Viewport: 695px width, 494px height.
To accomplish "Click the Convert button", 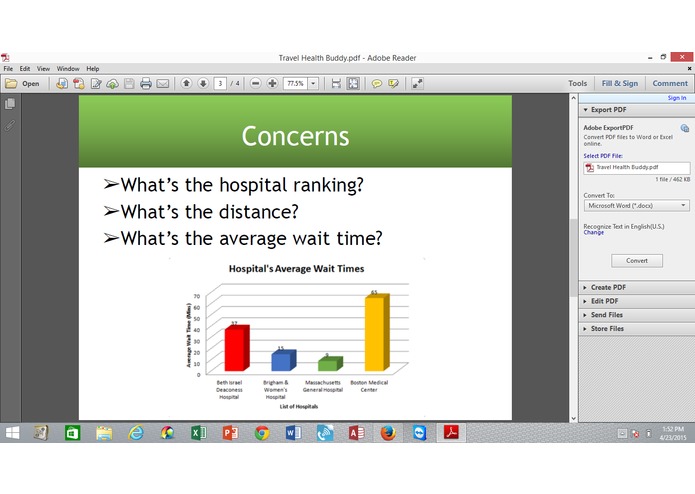I will click(637, 261).
